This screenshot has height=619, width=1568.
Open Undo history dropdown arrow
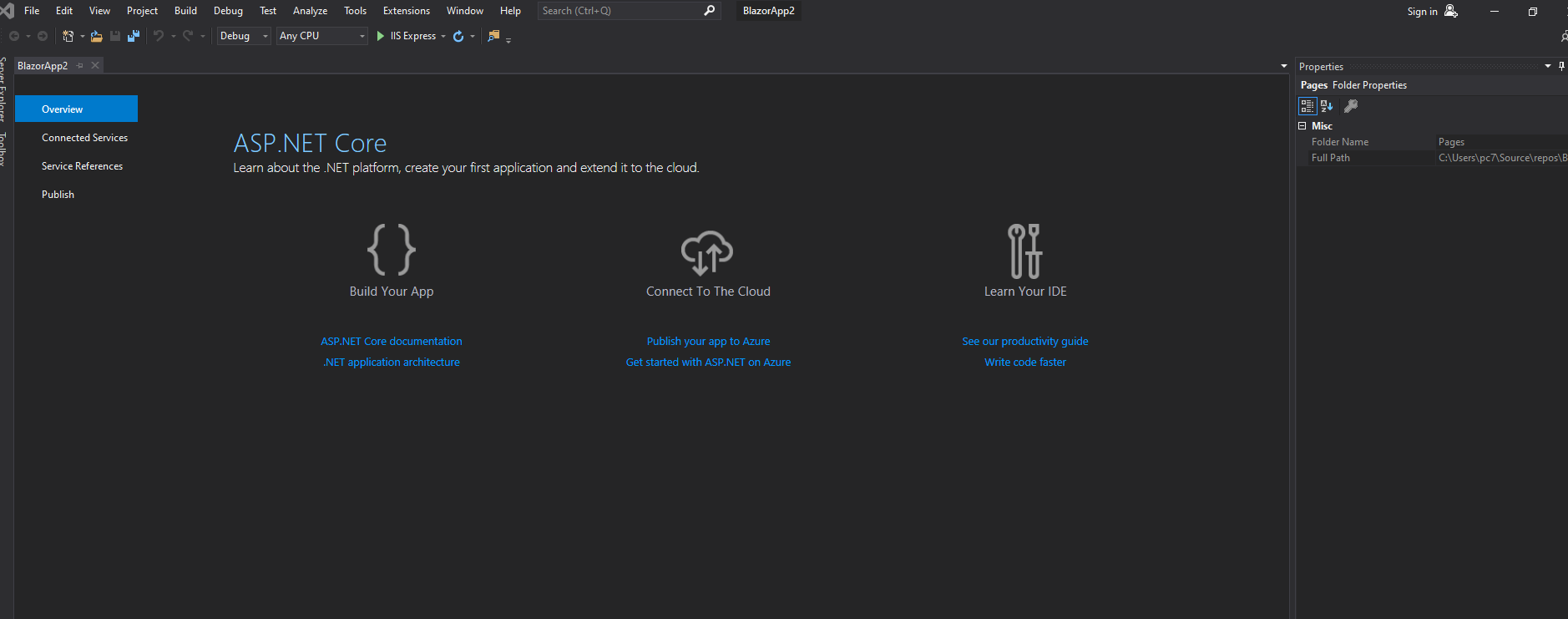tap(174, 36)
